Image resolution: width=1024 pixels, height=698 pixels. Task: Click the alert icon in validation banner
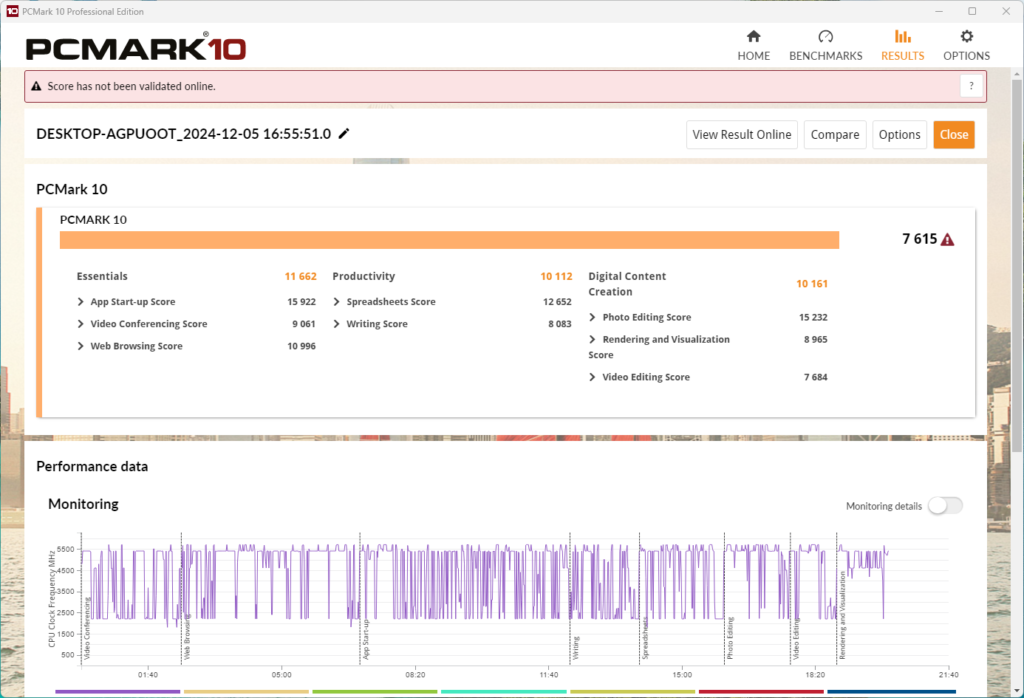point(37,86)
